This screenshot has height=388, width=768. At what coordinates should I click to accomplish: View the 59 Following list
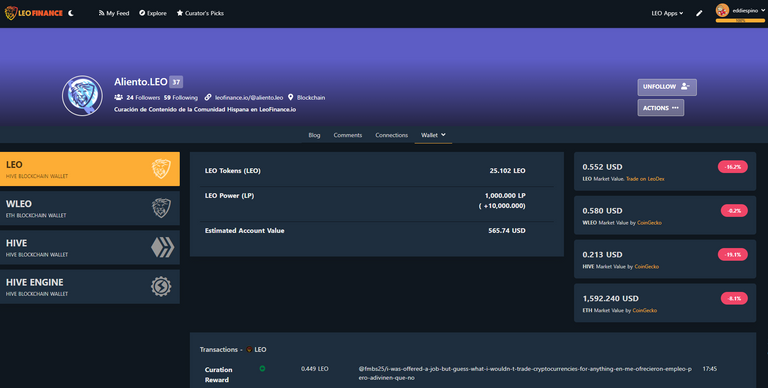[x=181, y=97]
